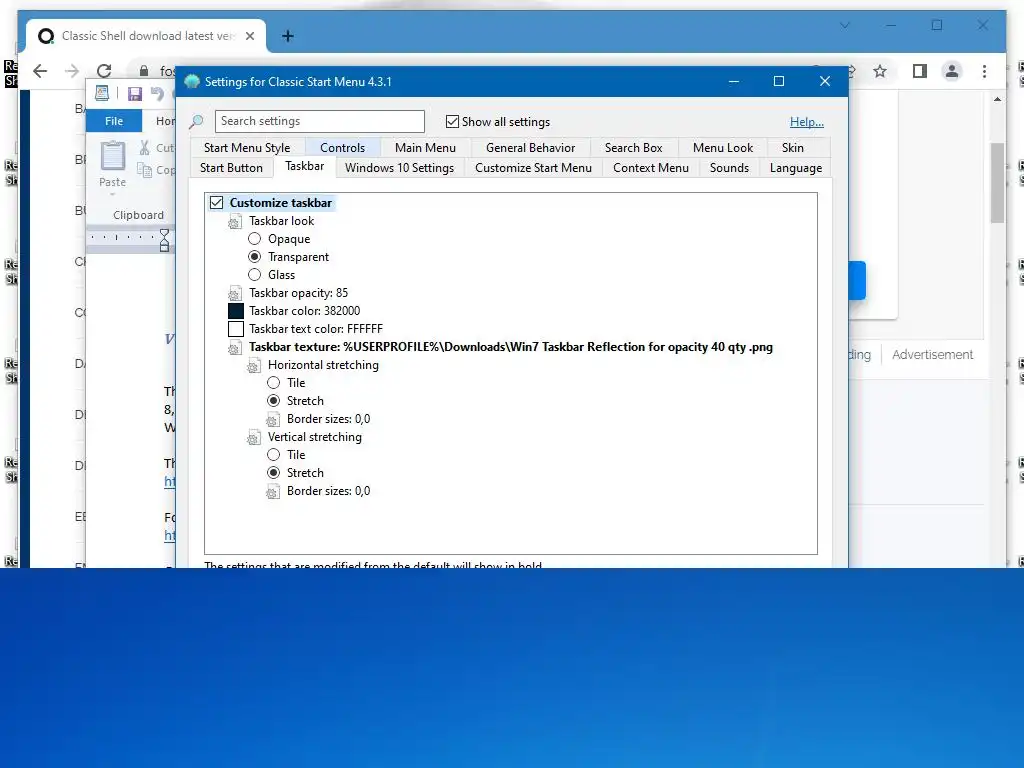Switch to Sounds tab

(x=729, y=168)
